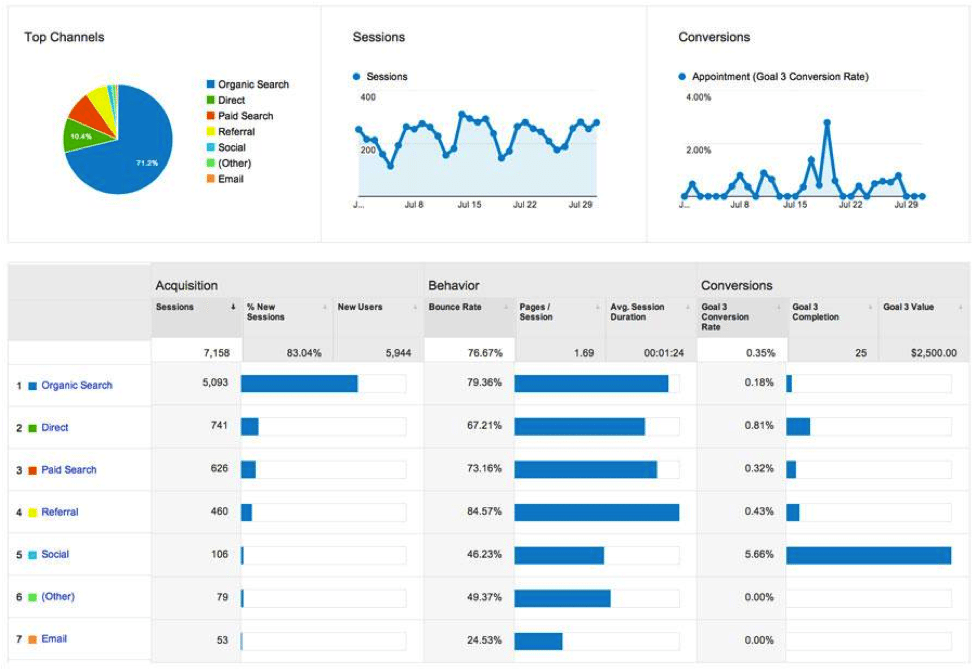Image resolution: width=977 pixels, height=671 pixels.
Task: Click the Conversions section header in table
Action: (x=736, y=285)
